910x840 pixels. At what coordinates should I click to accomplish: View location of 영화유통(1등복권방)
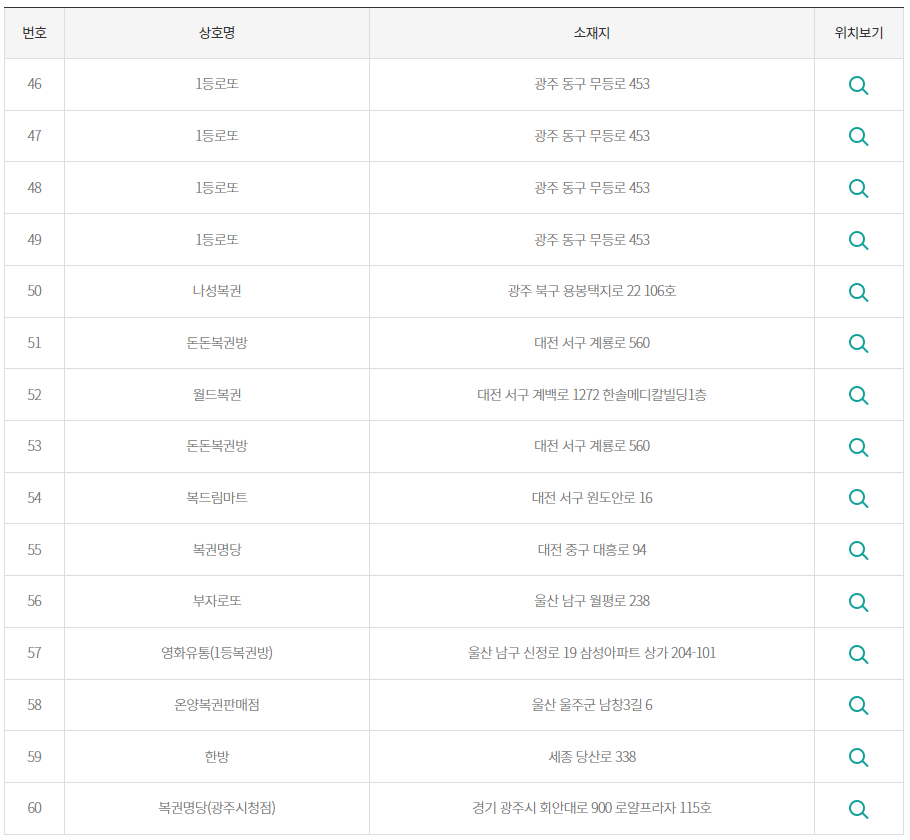pyautogui.click(x=858, y=654)
